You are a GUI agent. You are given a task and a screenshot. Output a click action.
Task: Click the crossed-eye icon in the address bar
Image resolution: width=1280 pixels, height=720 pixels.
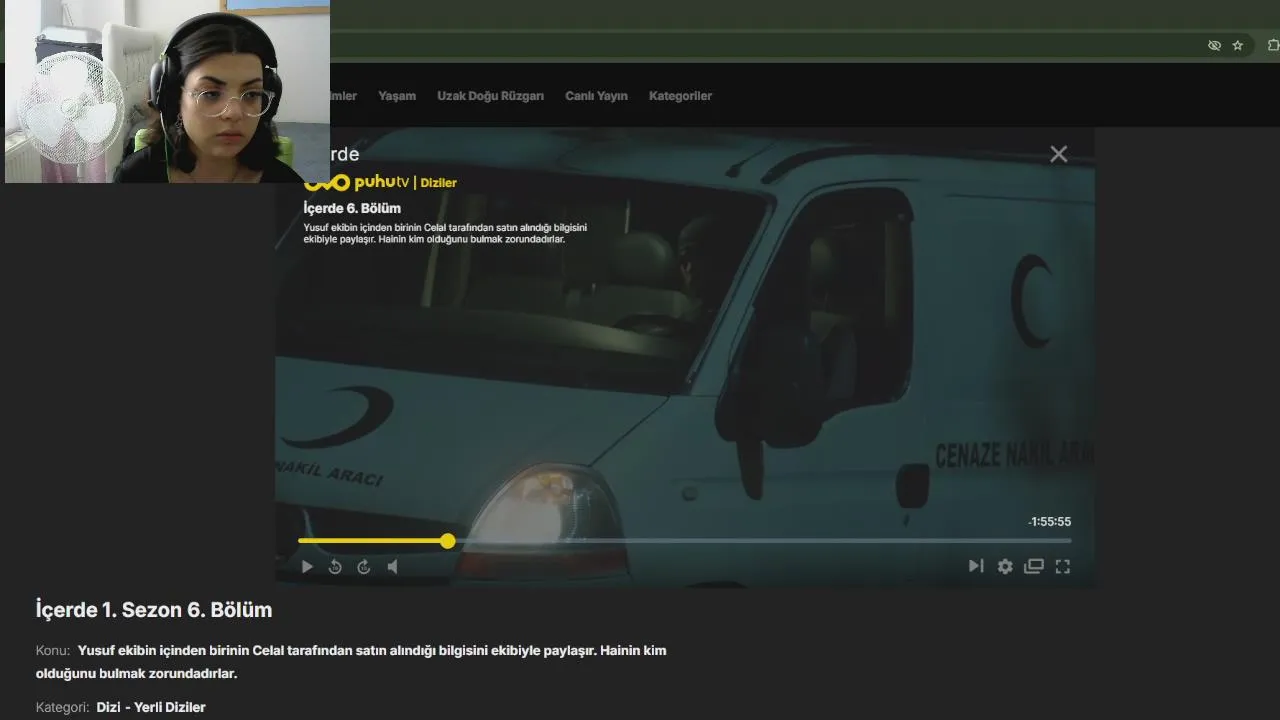1214,45
